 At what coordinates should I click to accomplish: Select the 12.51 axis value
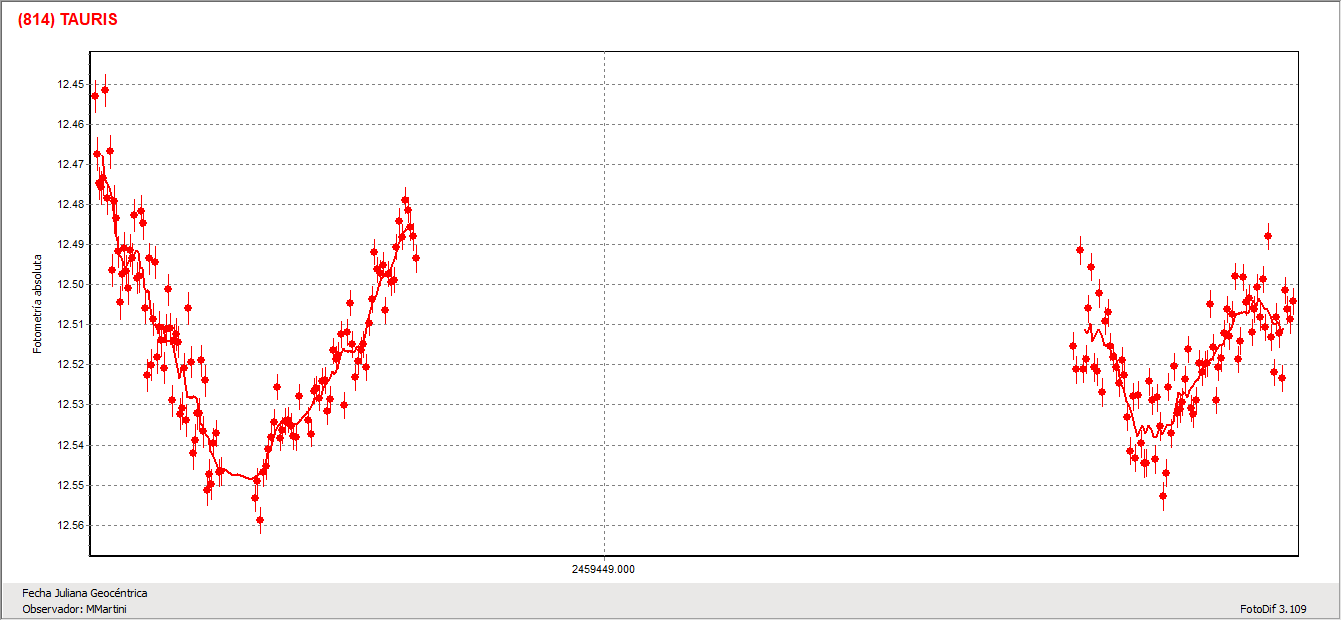pos(71,324)
